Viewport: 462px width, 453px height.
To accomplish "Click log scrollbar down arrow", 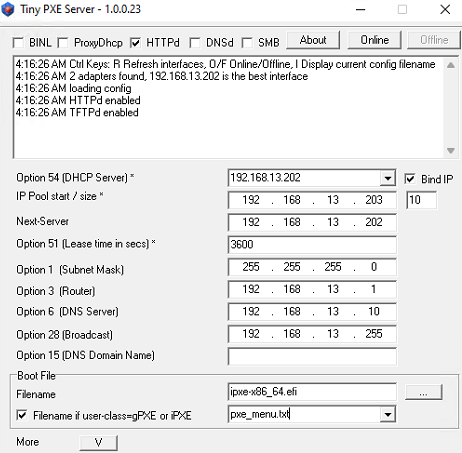I will 451,151.
